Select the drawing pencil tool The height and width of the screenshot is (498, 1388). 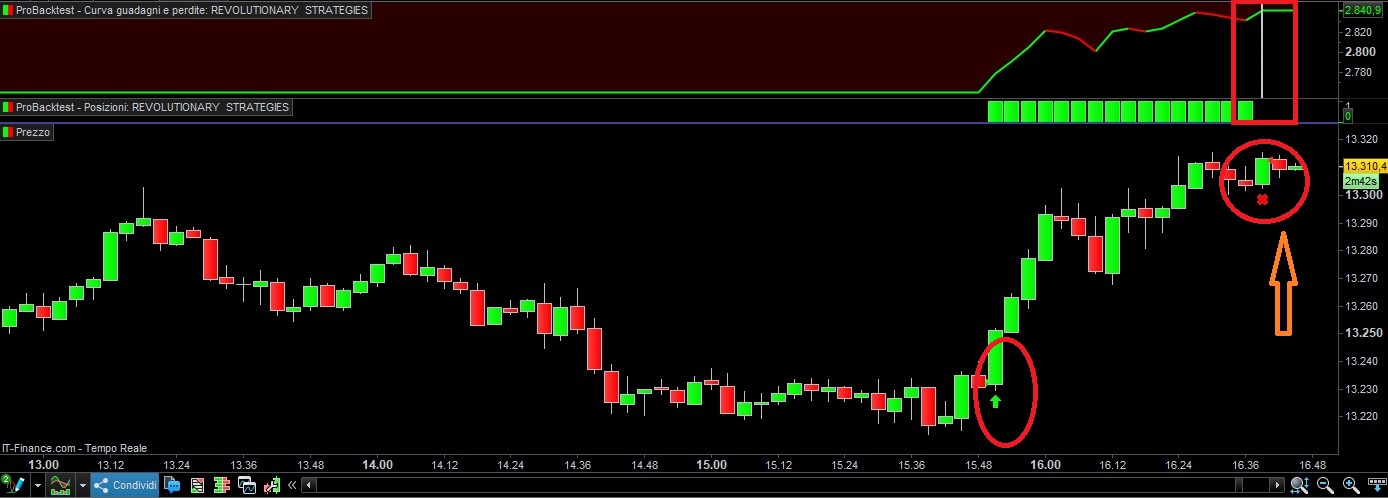pos(14,485)
